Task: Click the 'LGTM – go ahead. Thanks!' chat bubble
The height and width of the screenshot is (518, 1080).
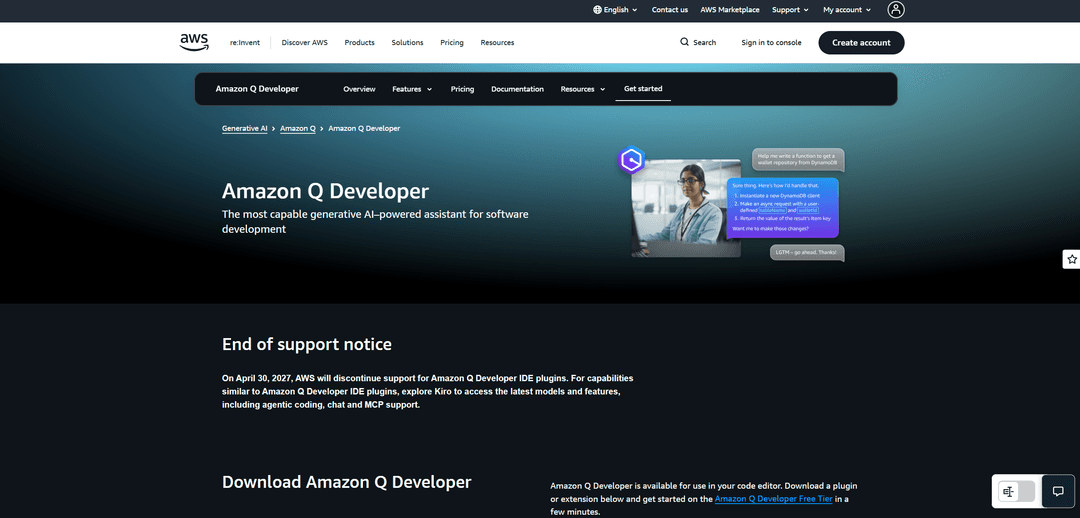Action: [x=807, y=253]
